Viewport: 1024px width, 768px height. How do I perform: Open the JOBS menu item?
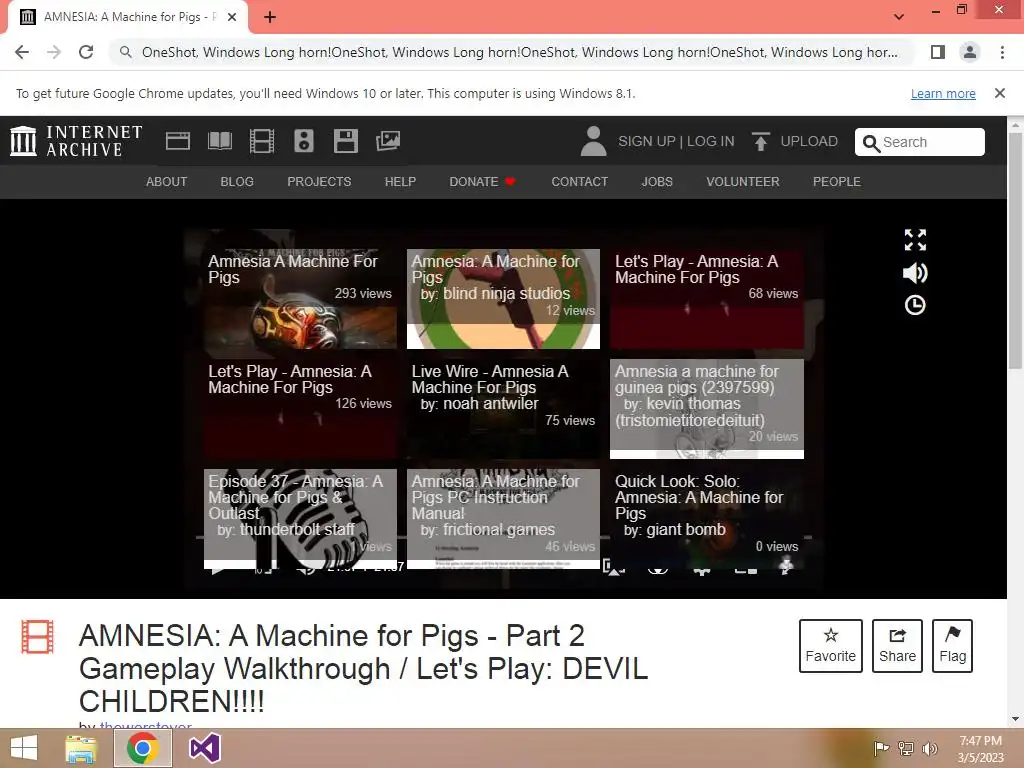(657, 182)
